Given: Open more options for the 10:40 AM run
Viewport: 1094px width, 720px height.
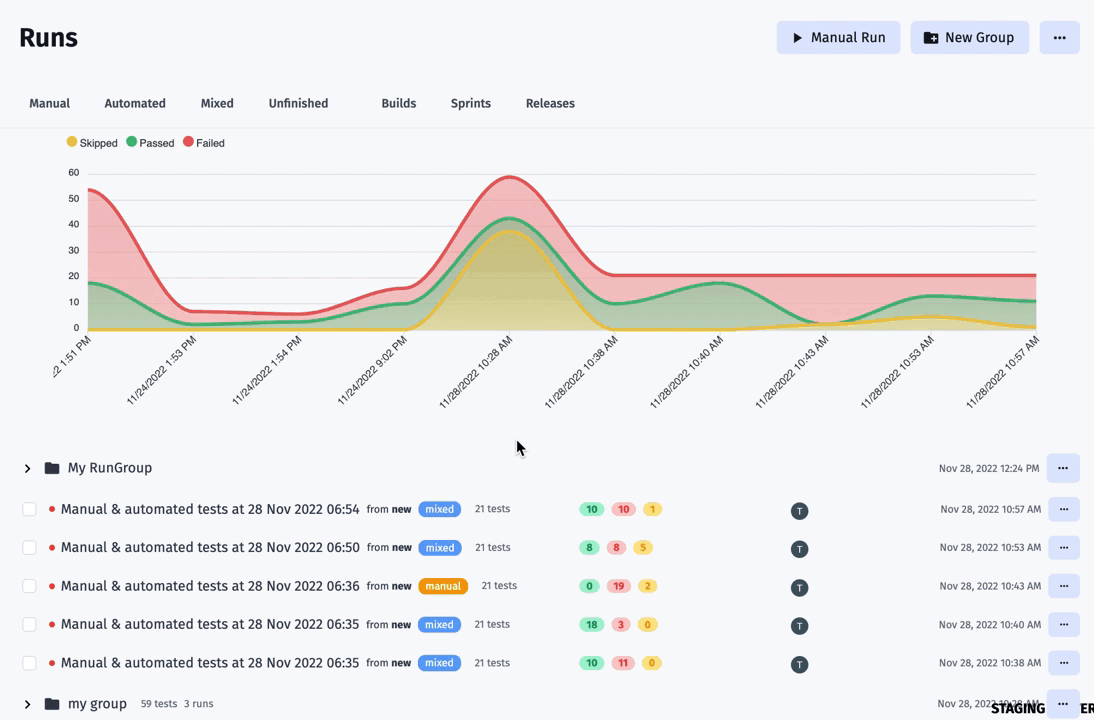Looking at the screenshot, I should [x=1063, y=624].
